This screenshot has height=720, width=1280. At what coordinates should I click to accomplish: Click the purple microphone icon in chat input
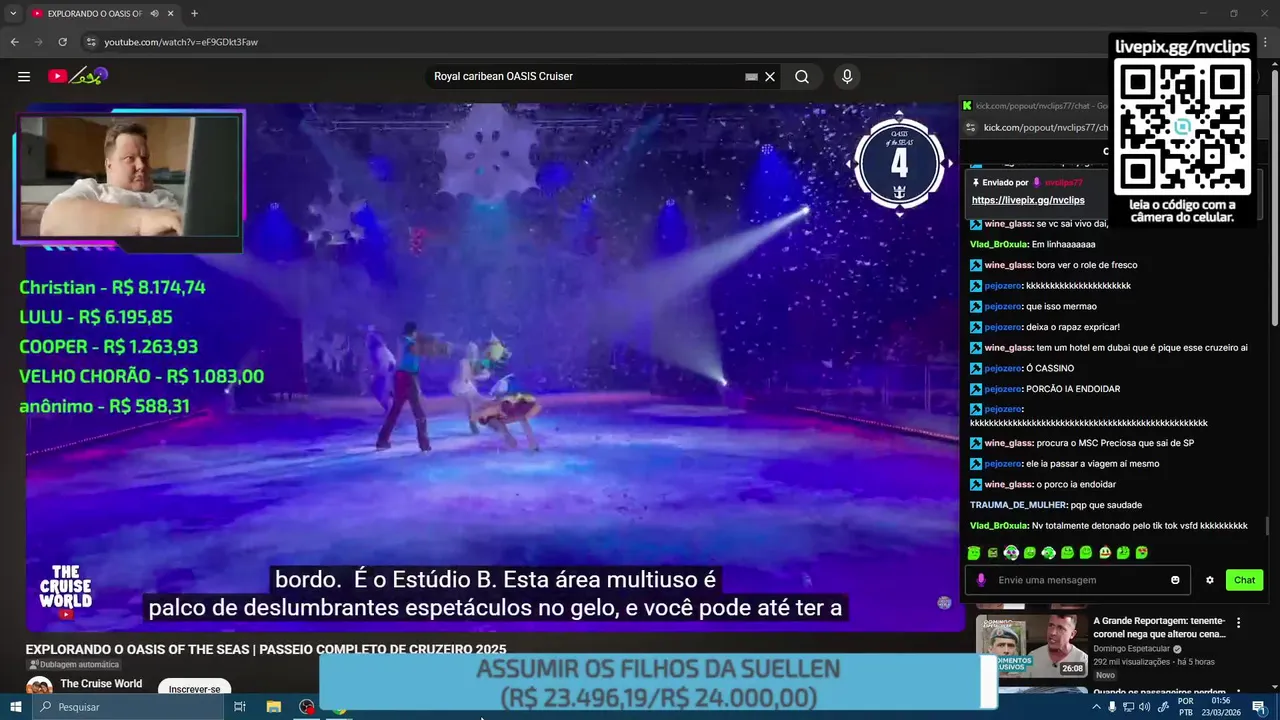(x=981, y=580)
